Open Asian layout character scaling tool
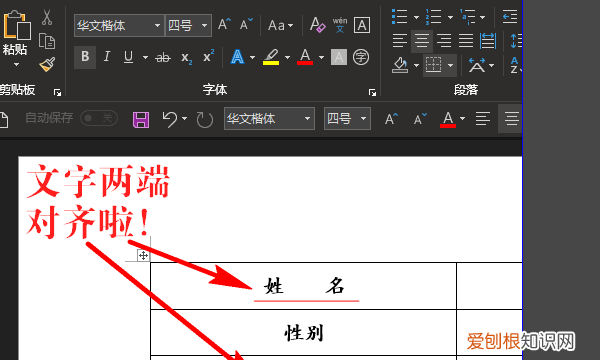Viewport: 600px width, 360px height. 477,65
